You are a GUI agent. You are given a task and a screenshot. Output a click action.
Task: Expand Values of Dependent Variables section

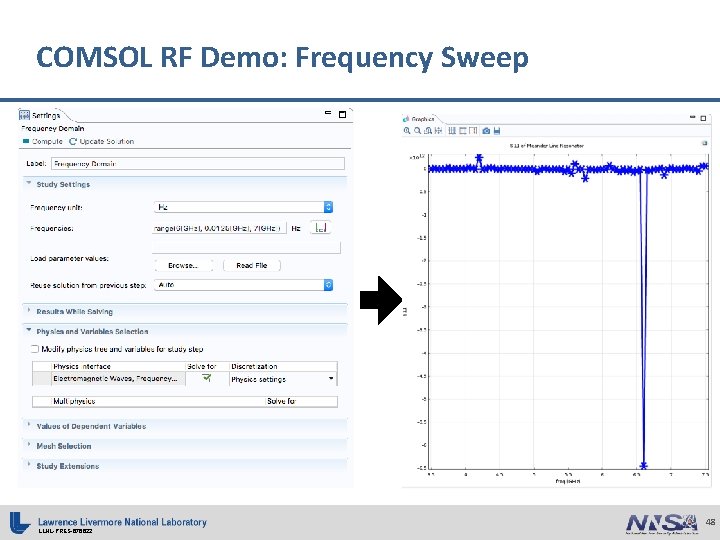[29, 425]
